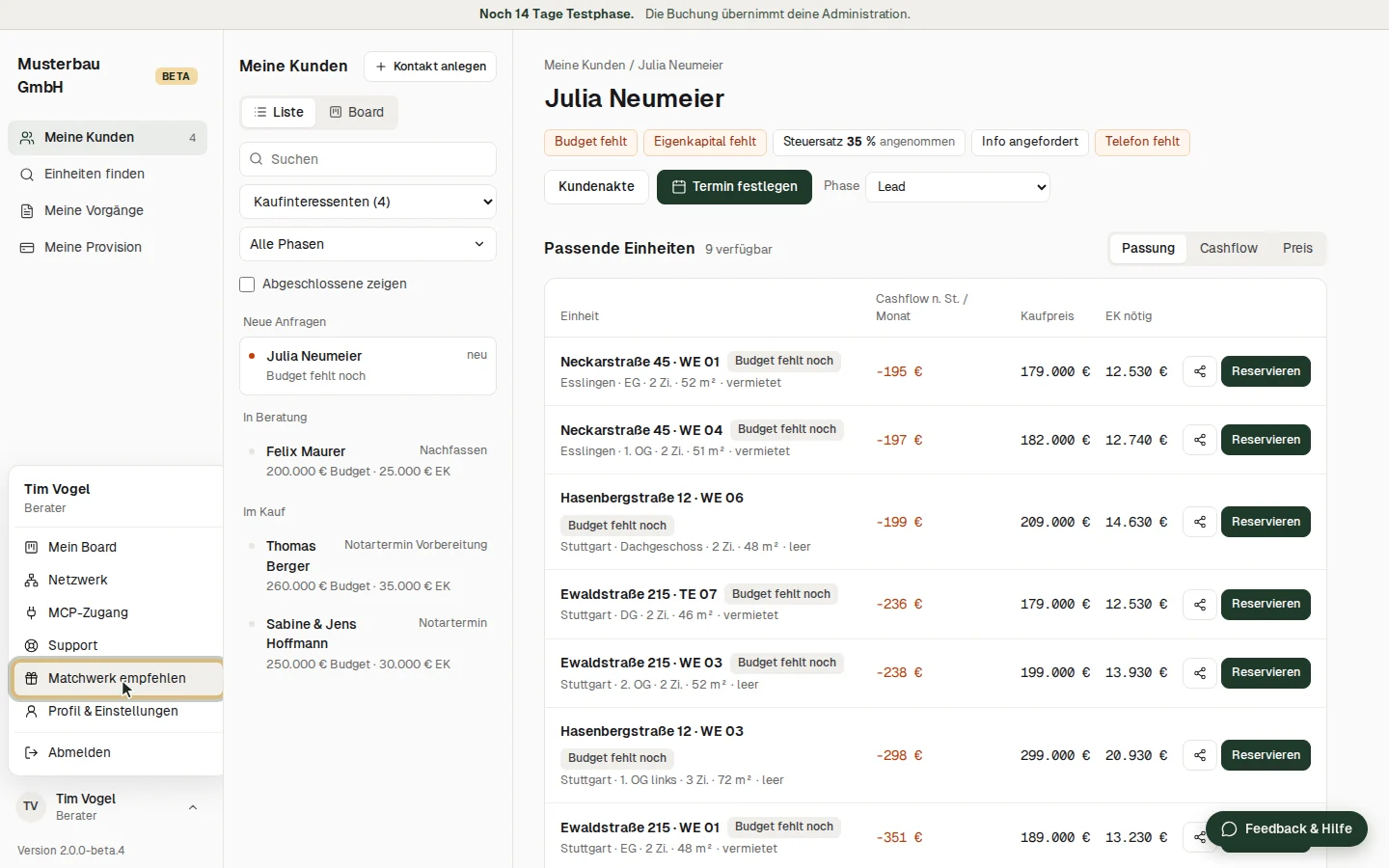Go to Meine Kunden in sidebar
Image resolution: width=1389 pixels, height=868 pixels.
107,138
